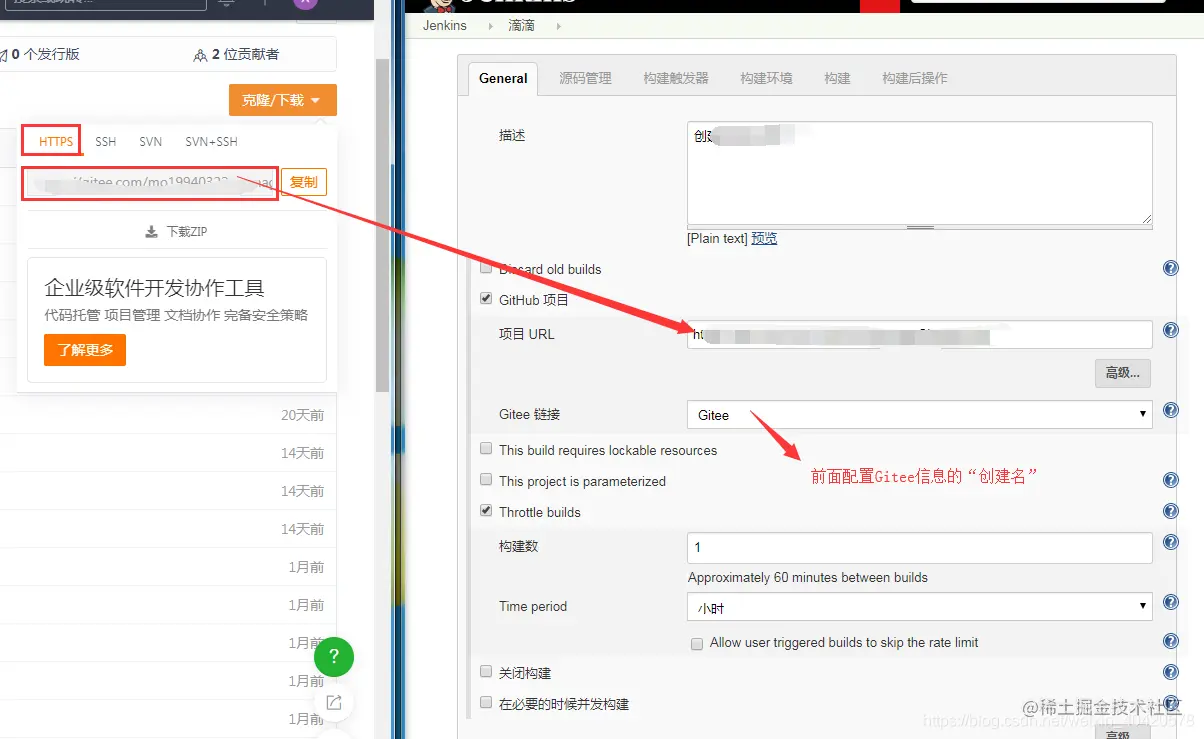Switch to the General tab
Image resolution: width=1204 pixels, height=739 pixels.
[x=503, y=78]
